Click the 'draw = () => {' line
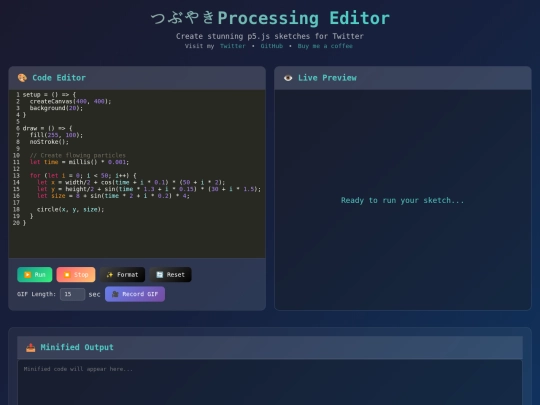This screenshot has height=405, width=540. [x=48, y=128]
